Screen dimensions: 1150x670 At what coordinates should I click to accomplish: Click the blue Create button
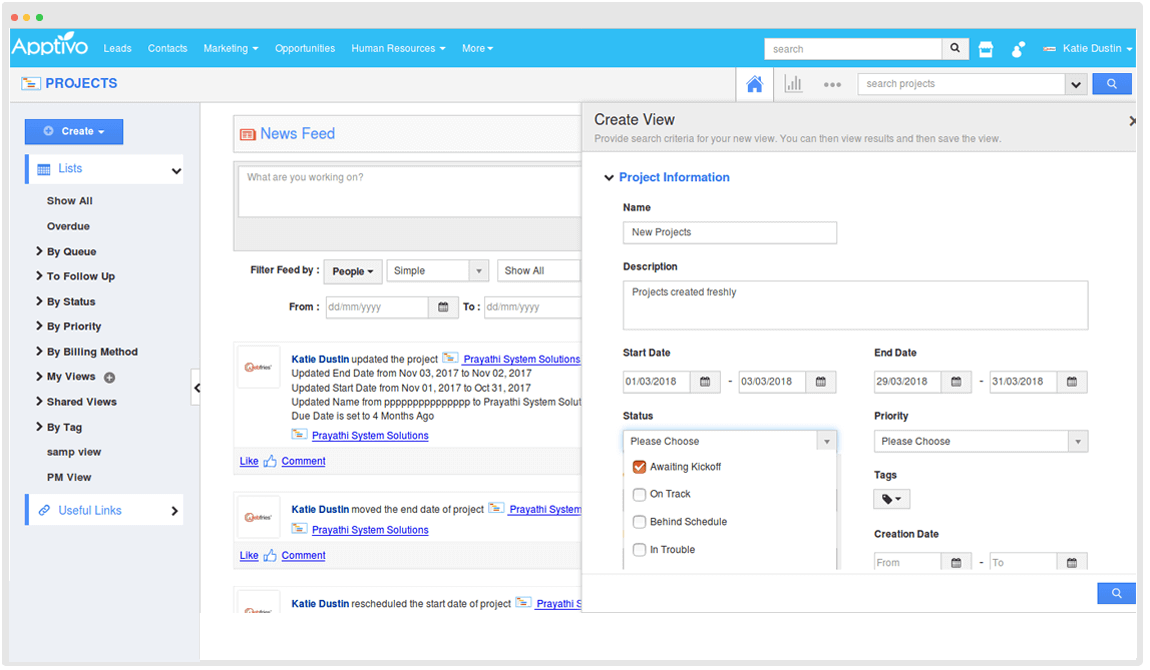(x=74, y=131)
